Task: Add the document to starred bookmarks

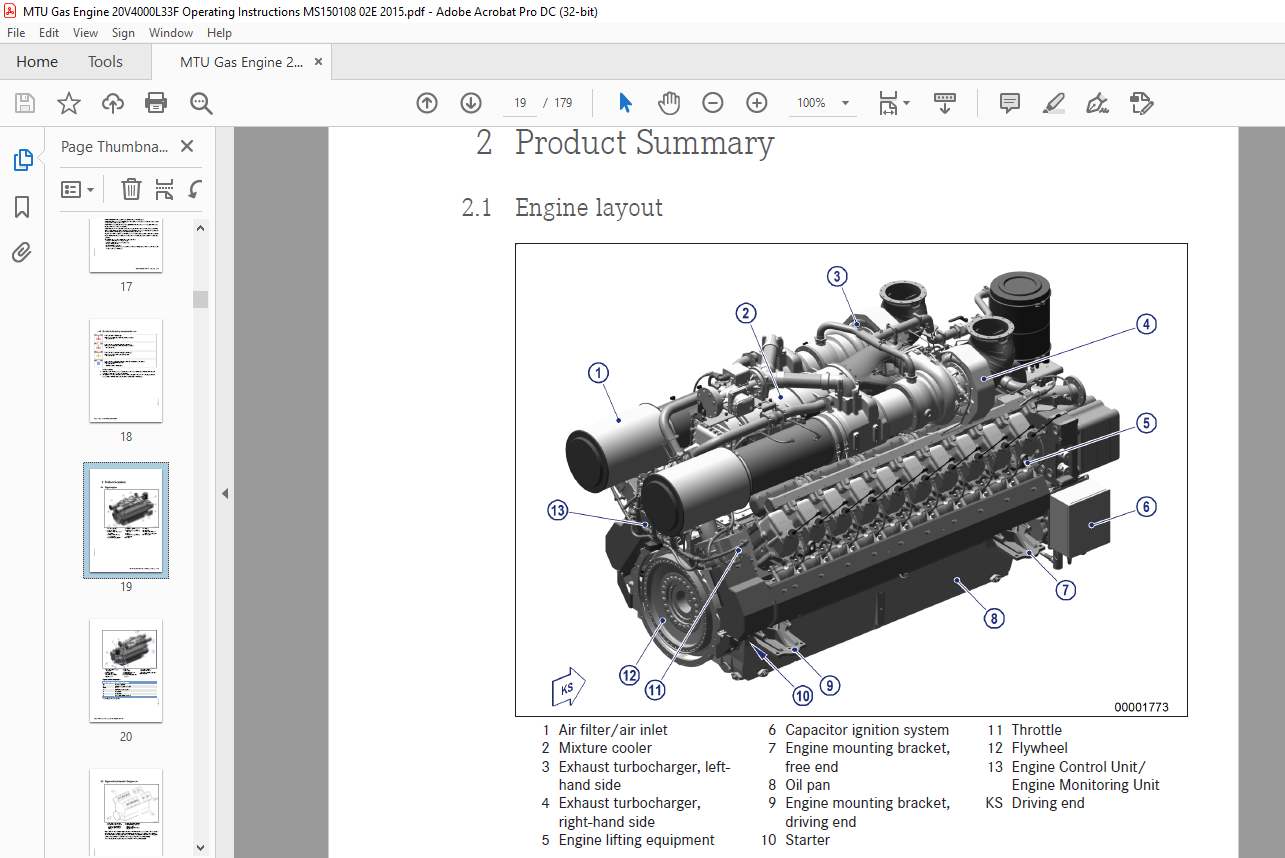Action: click(68, 103)
